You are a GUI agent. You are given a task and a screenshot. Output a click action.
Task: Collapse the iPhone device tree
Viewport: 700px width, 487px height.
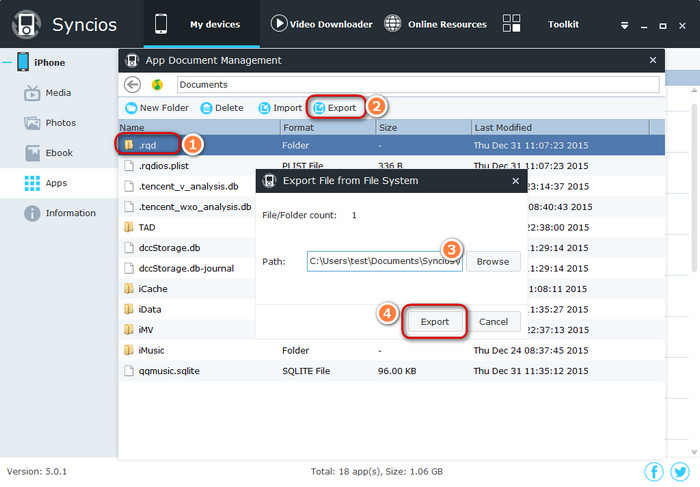pyautogui.click(x=7, y=62)
